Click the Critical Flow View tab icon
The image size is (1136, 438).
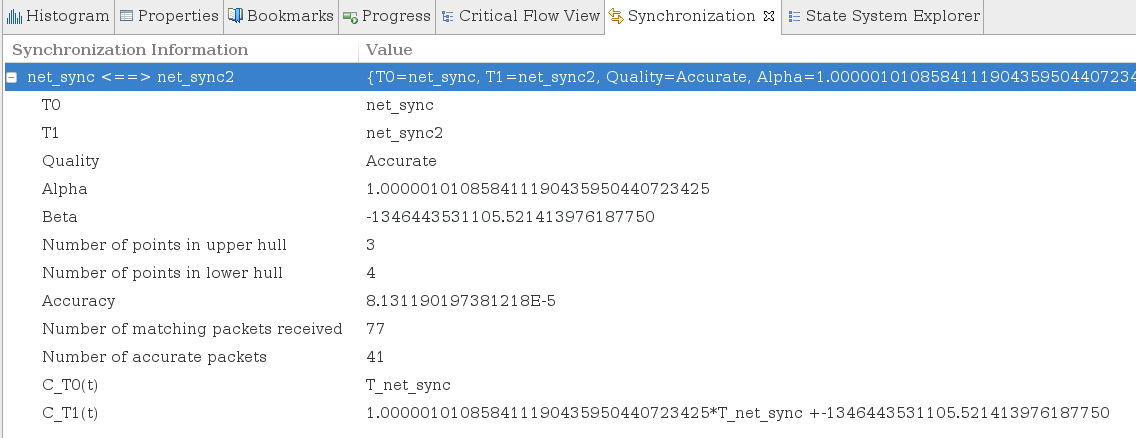click(447, 16)
